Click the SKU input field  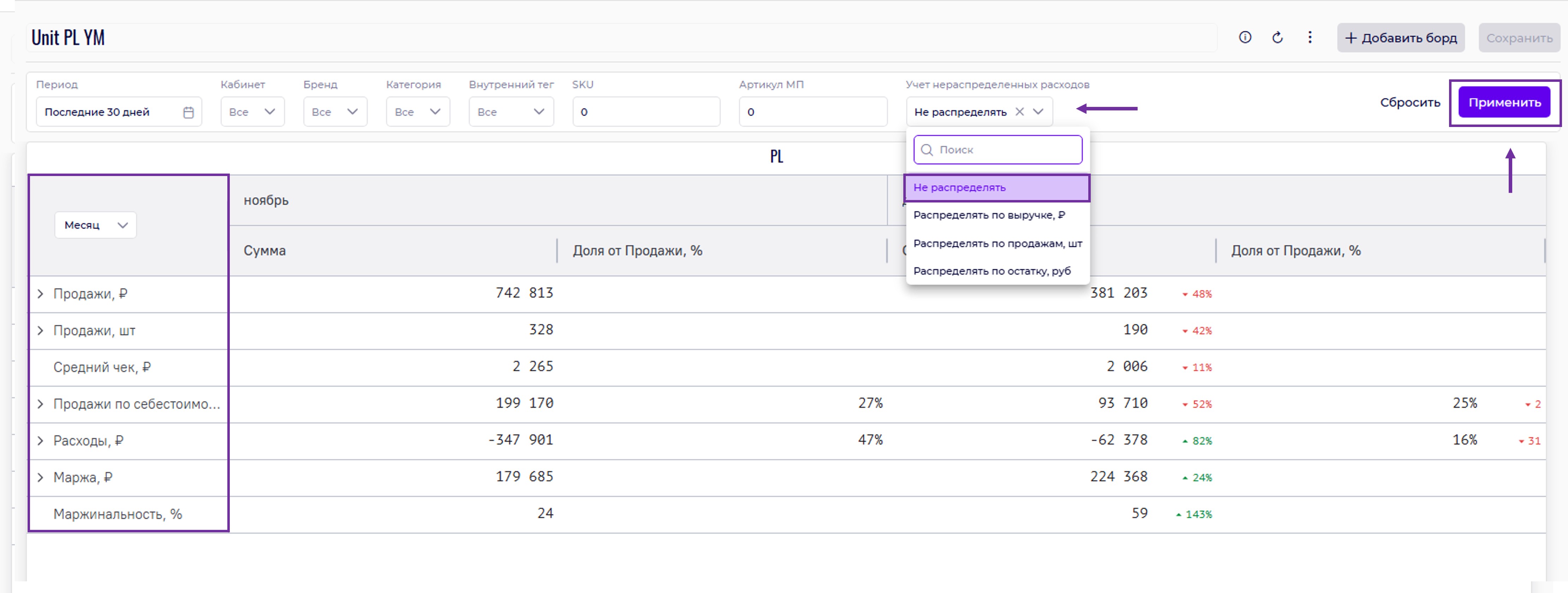[x=646, y=112]
